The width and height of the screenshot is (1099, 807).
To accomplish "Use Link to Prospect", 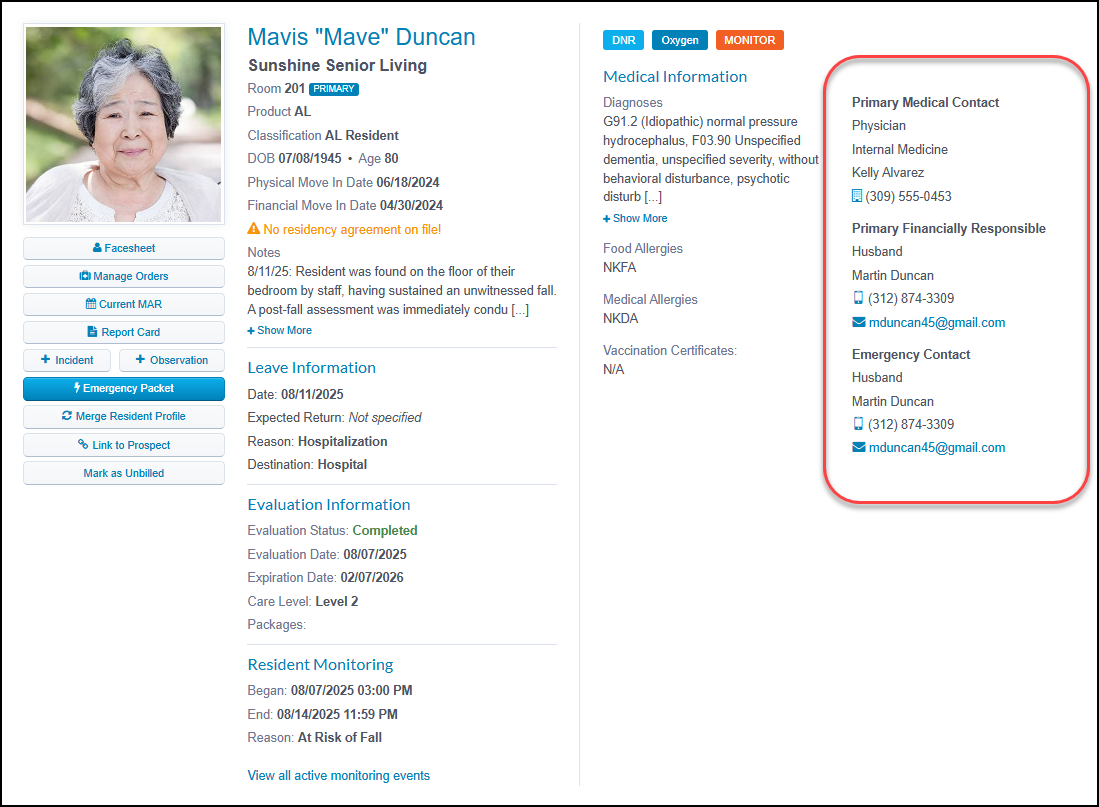I will pos(123,444).
